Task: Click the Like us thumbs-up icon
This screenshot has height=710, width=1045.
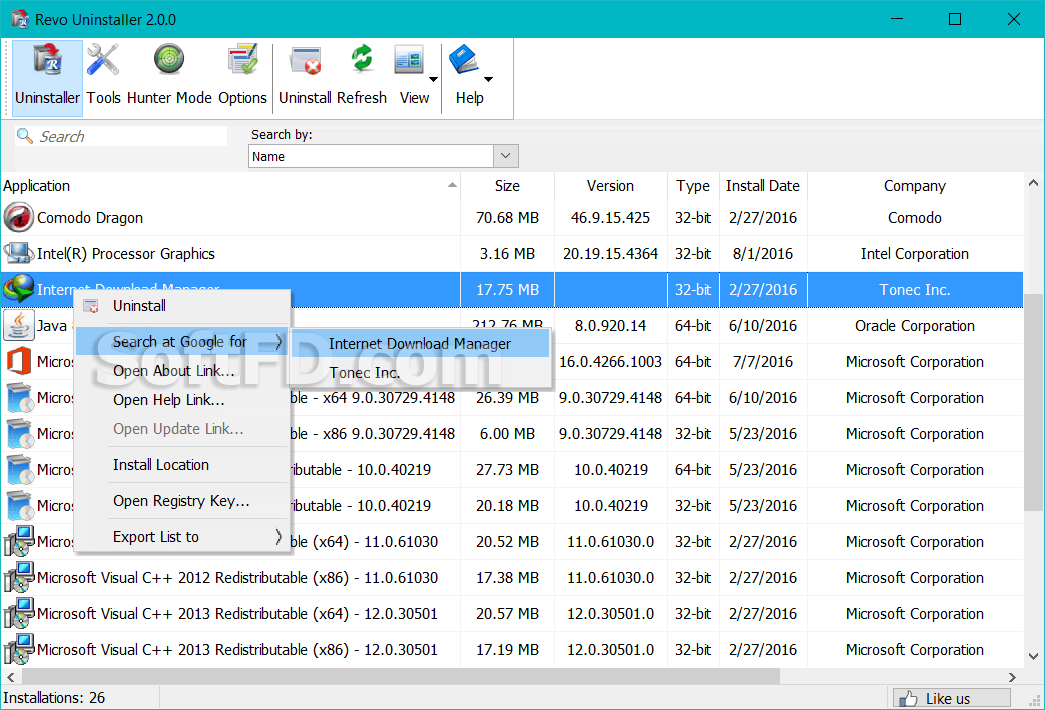Action: point(908,699)
